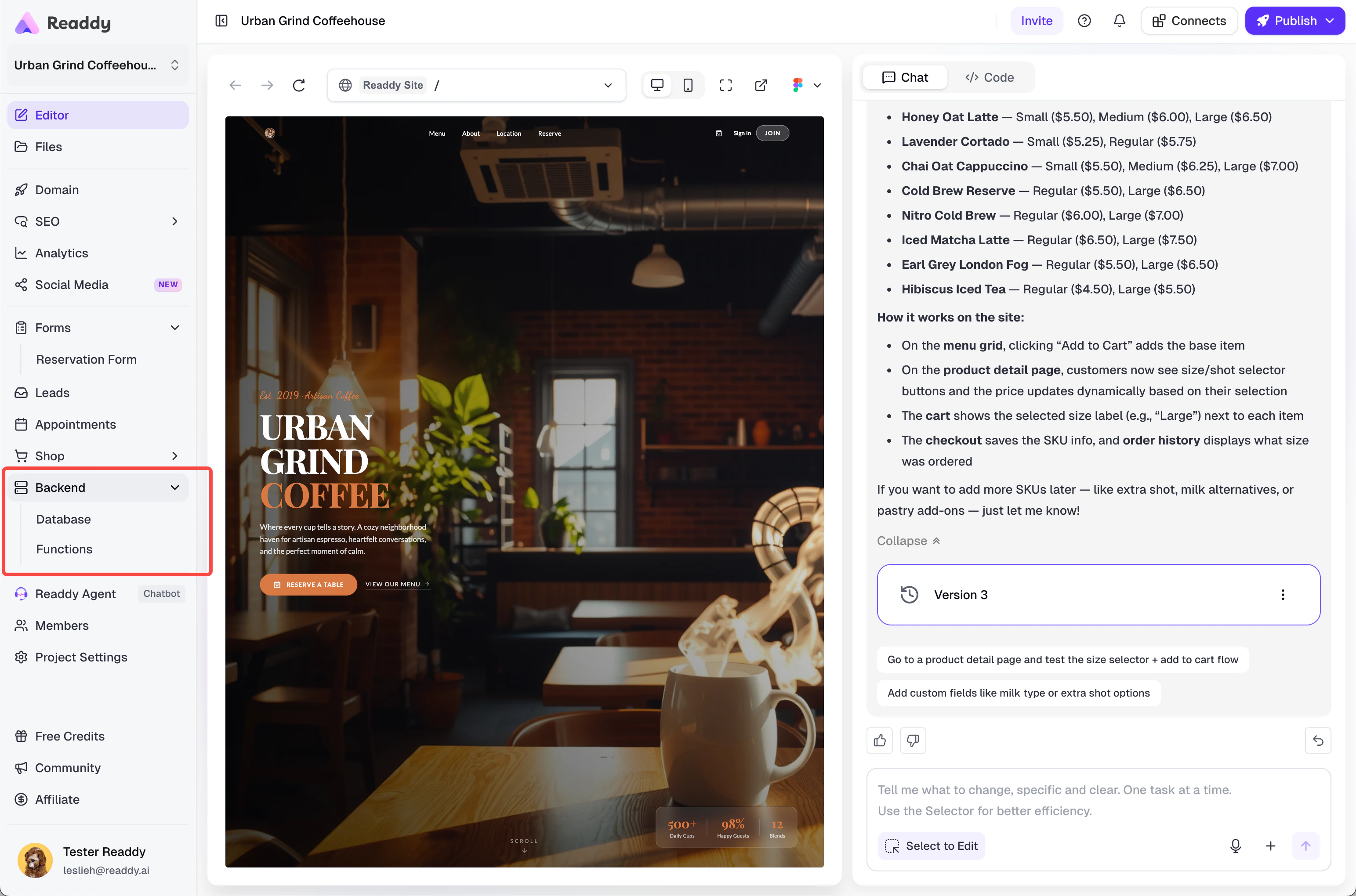Image resolution: width=1356 pixels, height=896 pixels.
Task: Click the plus attachment icon
Action: (1270, 846)
